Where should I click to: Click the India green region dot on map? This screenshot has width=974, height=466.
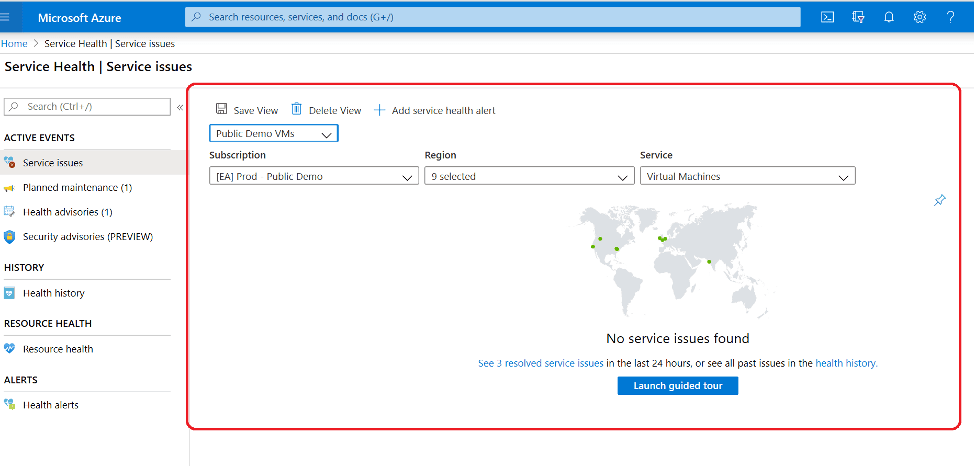click(709, 262)
